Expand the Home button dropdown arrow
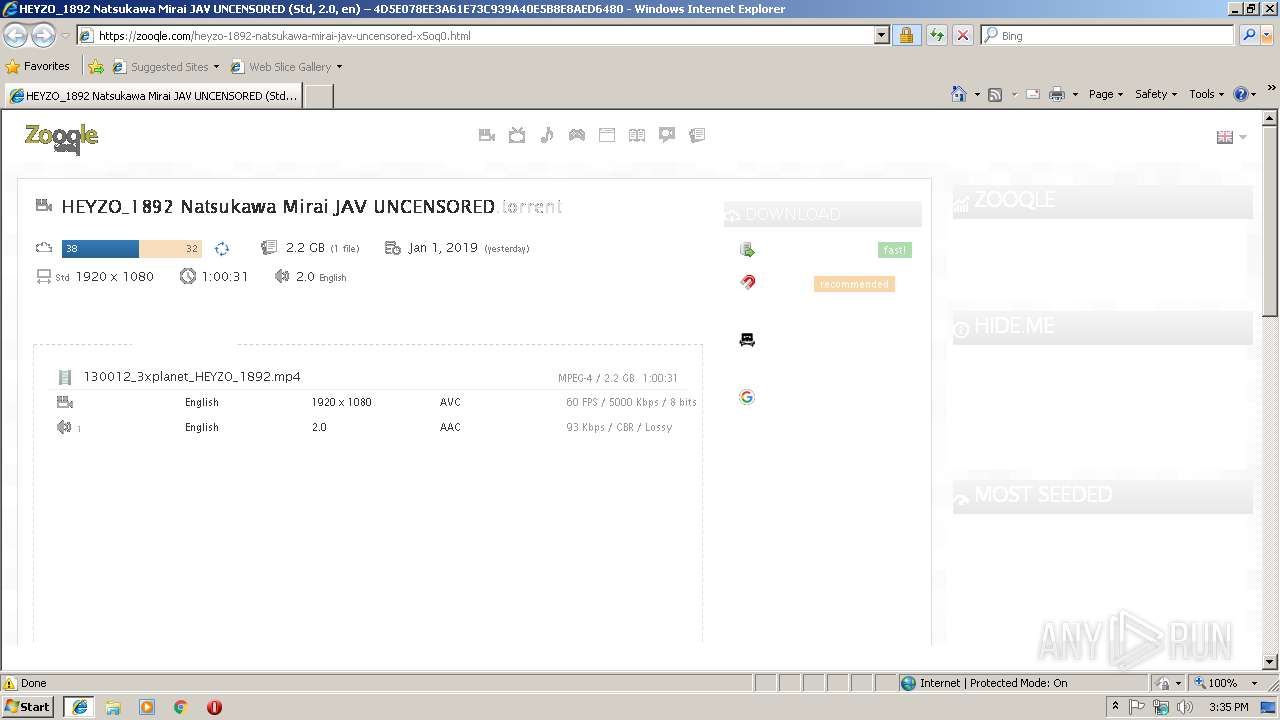 (977, 94)
